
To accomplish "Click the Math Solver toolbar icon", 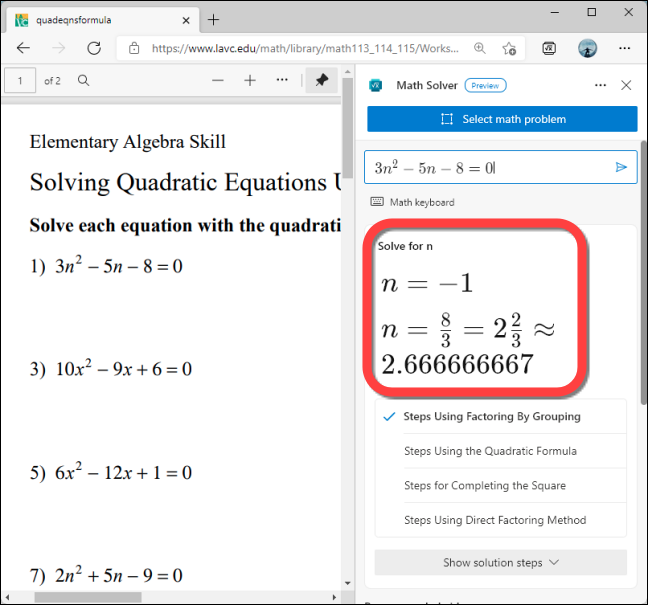I will [549, 48].
